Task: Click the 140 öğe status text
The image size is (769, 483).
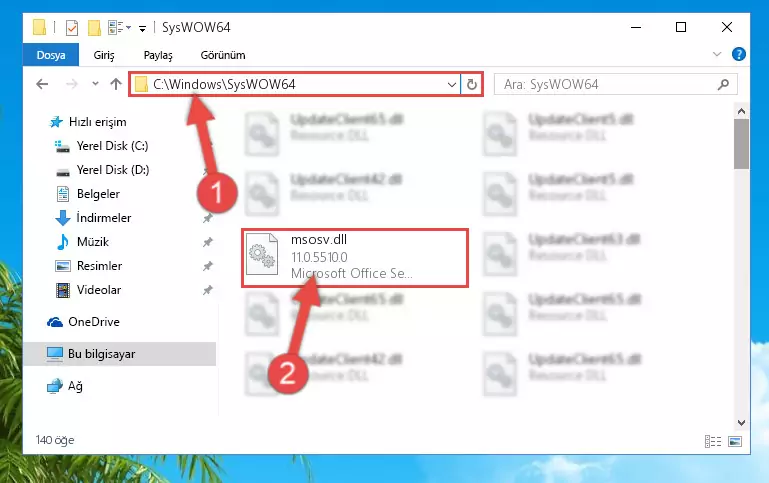Action: point(55,440)
